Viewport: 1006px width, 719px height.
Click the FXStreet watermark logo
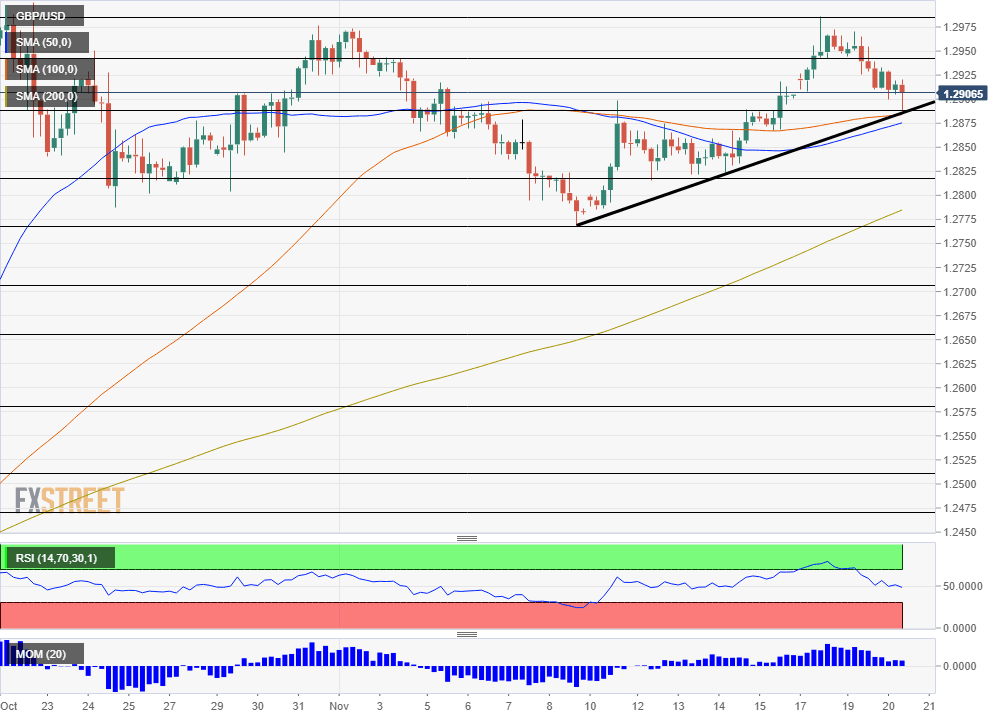(x=70, y=499)
